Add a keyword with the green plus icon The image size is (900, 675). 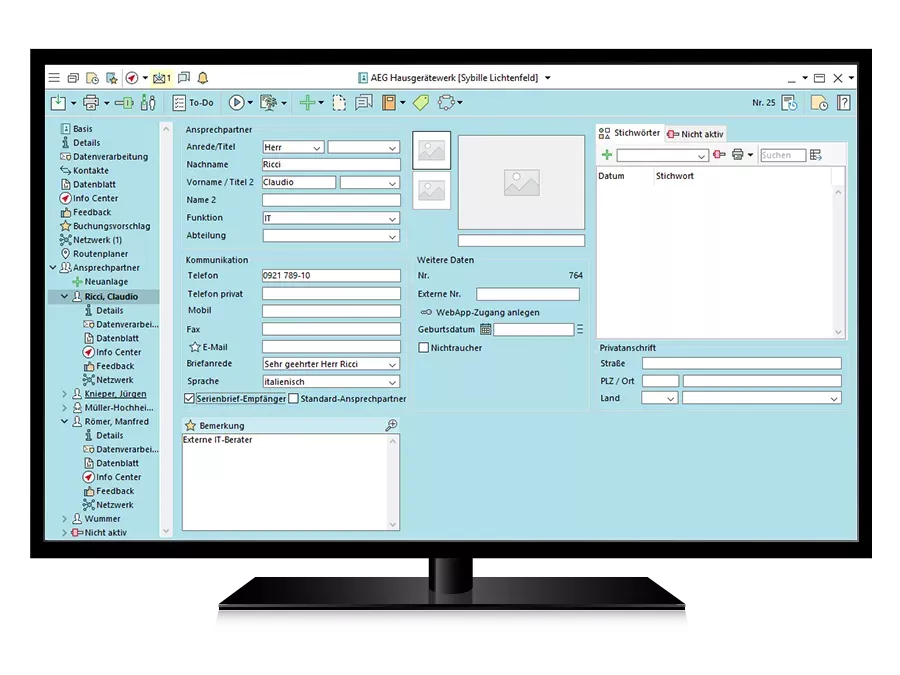pyautogui.click(x=606, y=155)
